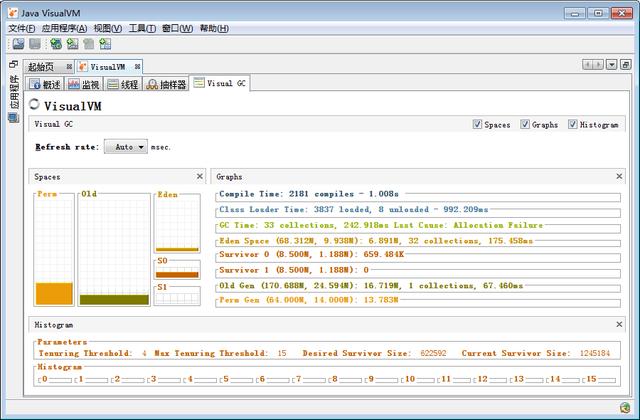Click the Perm Gen graph label
The height and width of the screenshot is (420, 640).
pyautogui.click(x=309, y=300)
